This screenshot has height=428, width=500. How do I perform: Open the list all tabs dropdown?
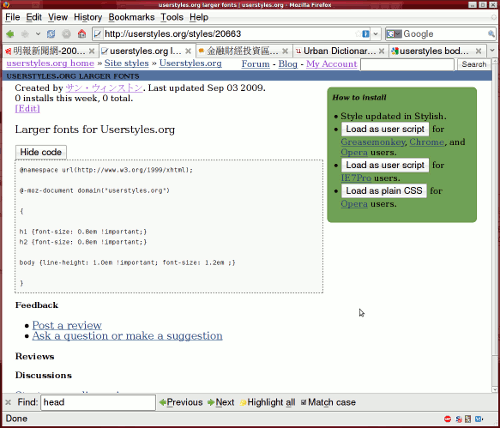493,51
